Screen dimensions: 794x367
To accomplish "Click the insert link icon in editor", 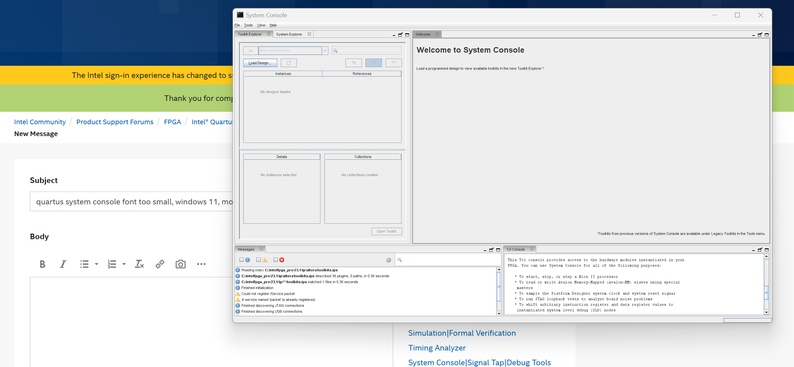I will (x=160, y=264).
